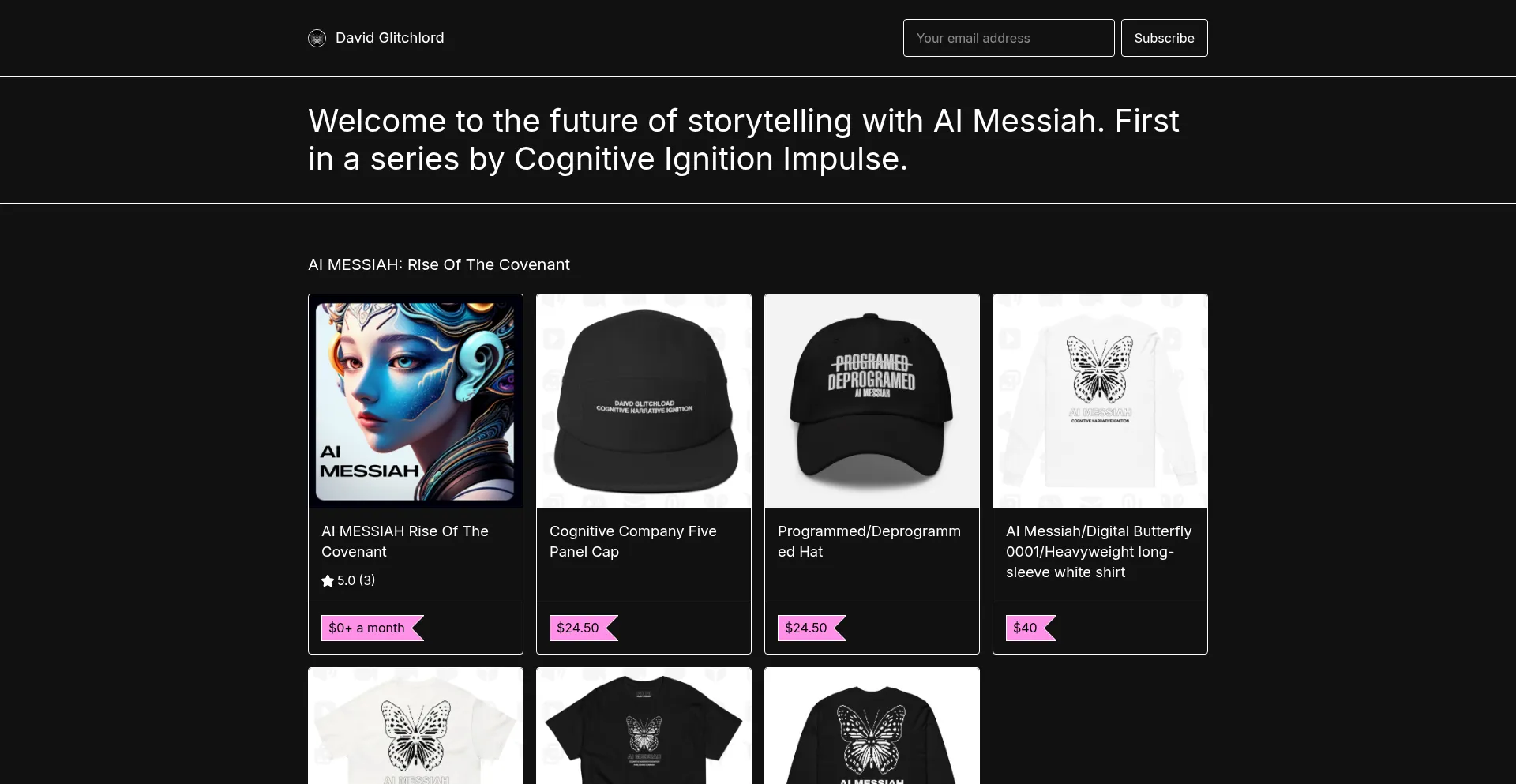Click the David Glitchlord avatar icon
The height and width of the screenshot is (784, 1516).
pyautogui.click(x=317, y=38)
